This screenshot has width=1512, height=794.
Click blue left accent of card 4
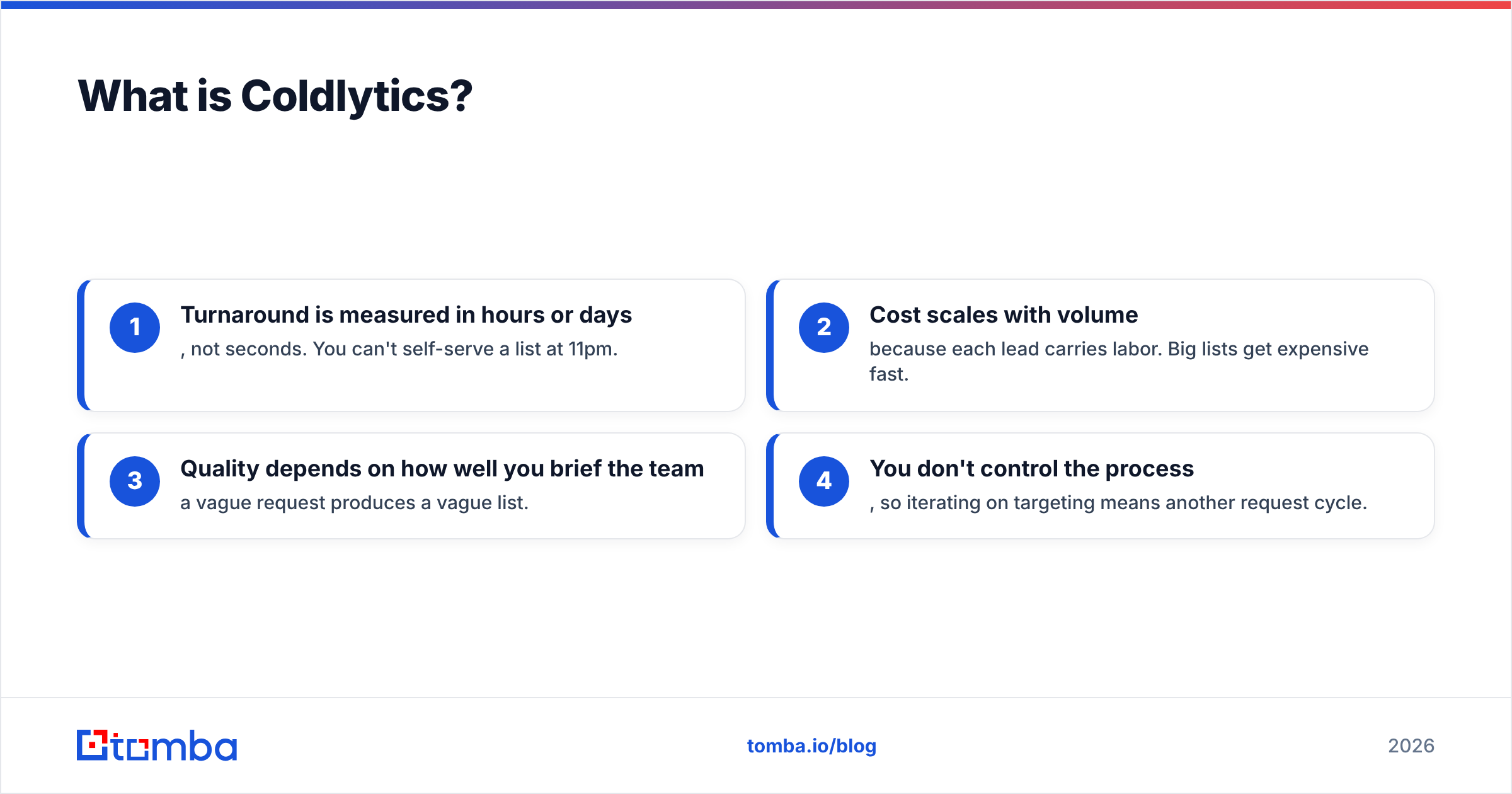771,486
